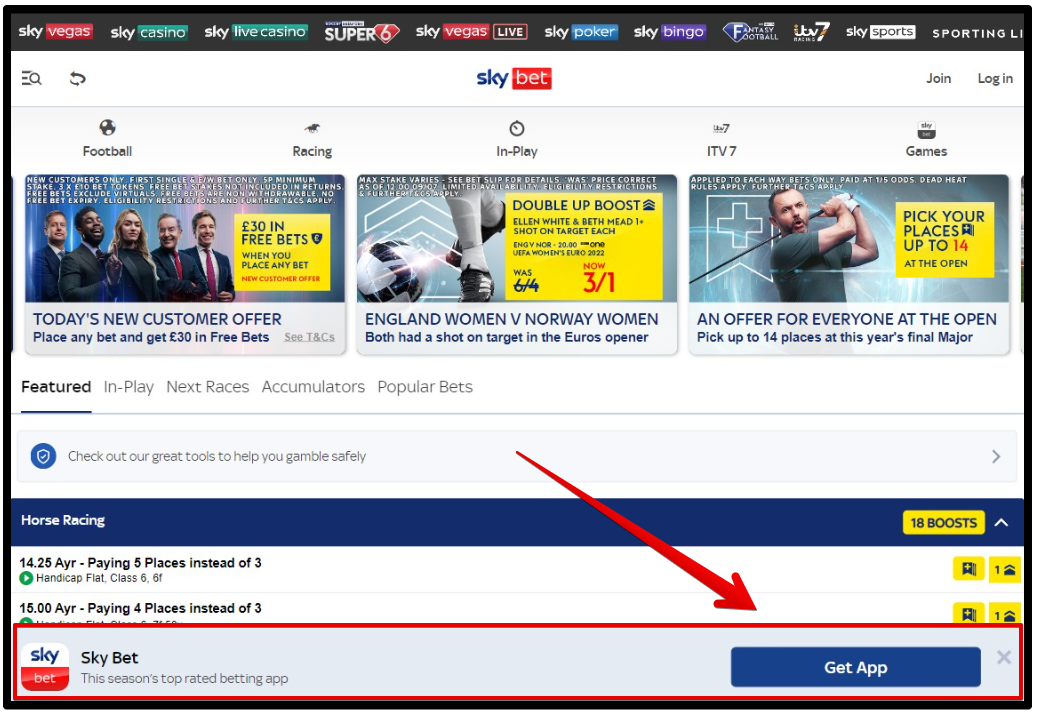Open the Double Up Boost banner
Image resolution: width=1037 pixels, height=713 pixels.
(517, 238)
